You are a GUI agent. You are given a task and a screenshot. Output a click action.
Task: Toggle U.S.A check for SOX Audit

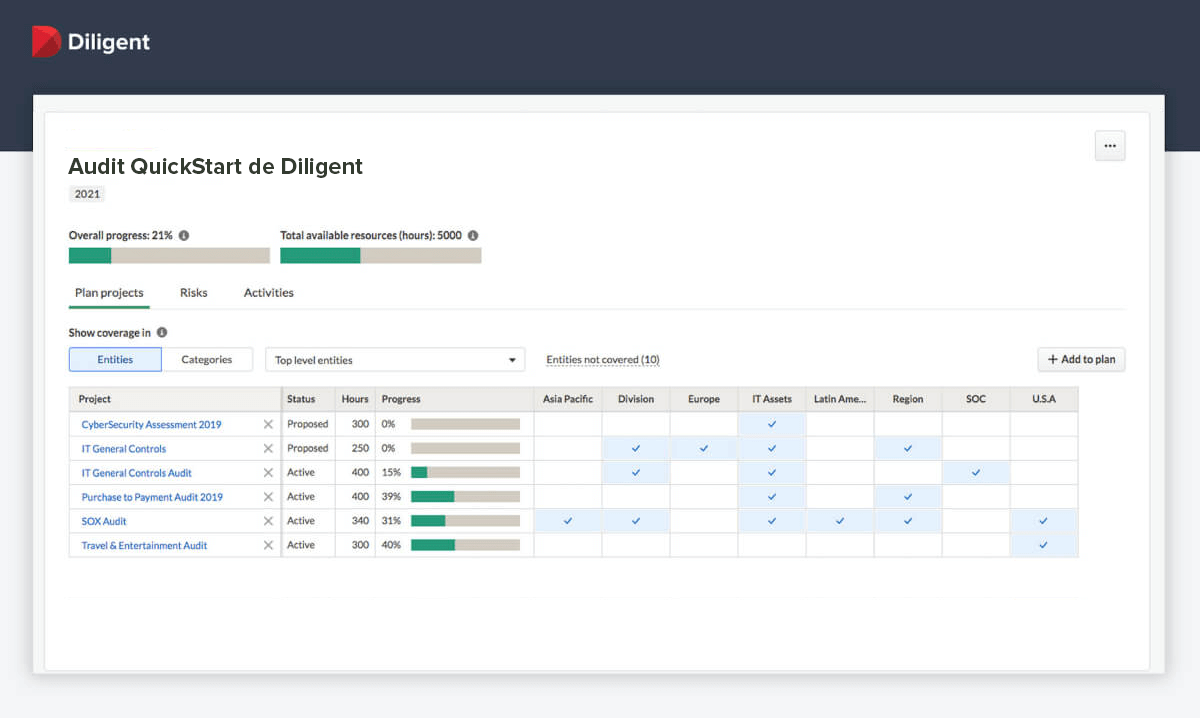[1044, 520]
